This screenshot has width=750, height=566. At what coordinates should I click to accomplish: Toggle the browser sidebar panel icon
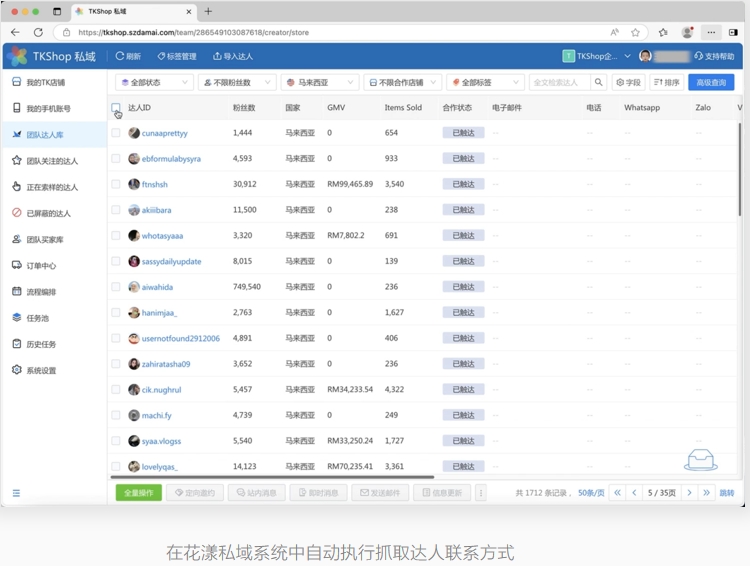[x=733, y=33]
